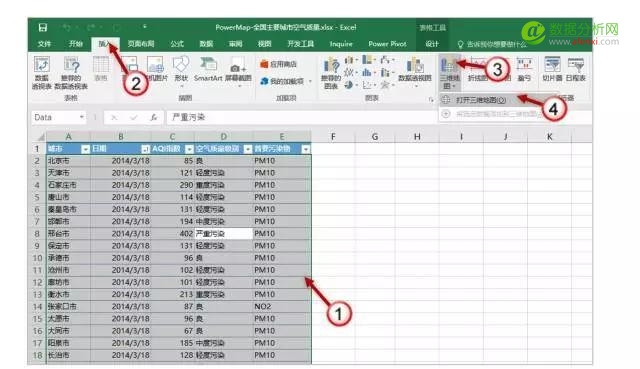Viewport: 640px width, 369px height.
Task: Click the Tell Me search box
Action: (x=492, y=44)
